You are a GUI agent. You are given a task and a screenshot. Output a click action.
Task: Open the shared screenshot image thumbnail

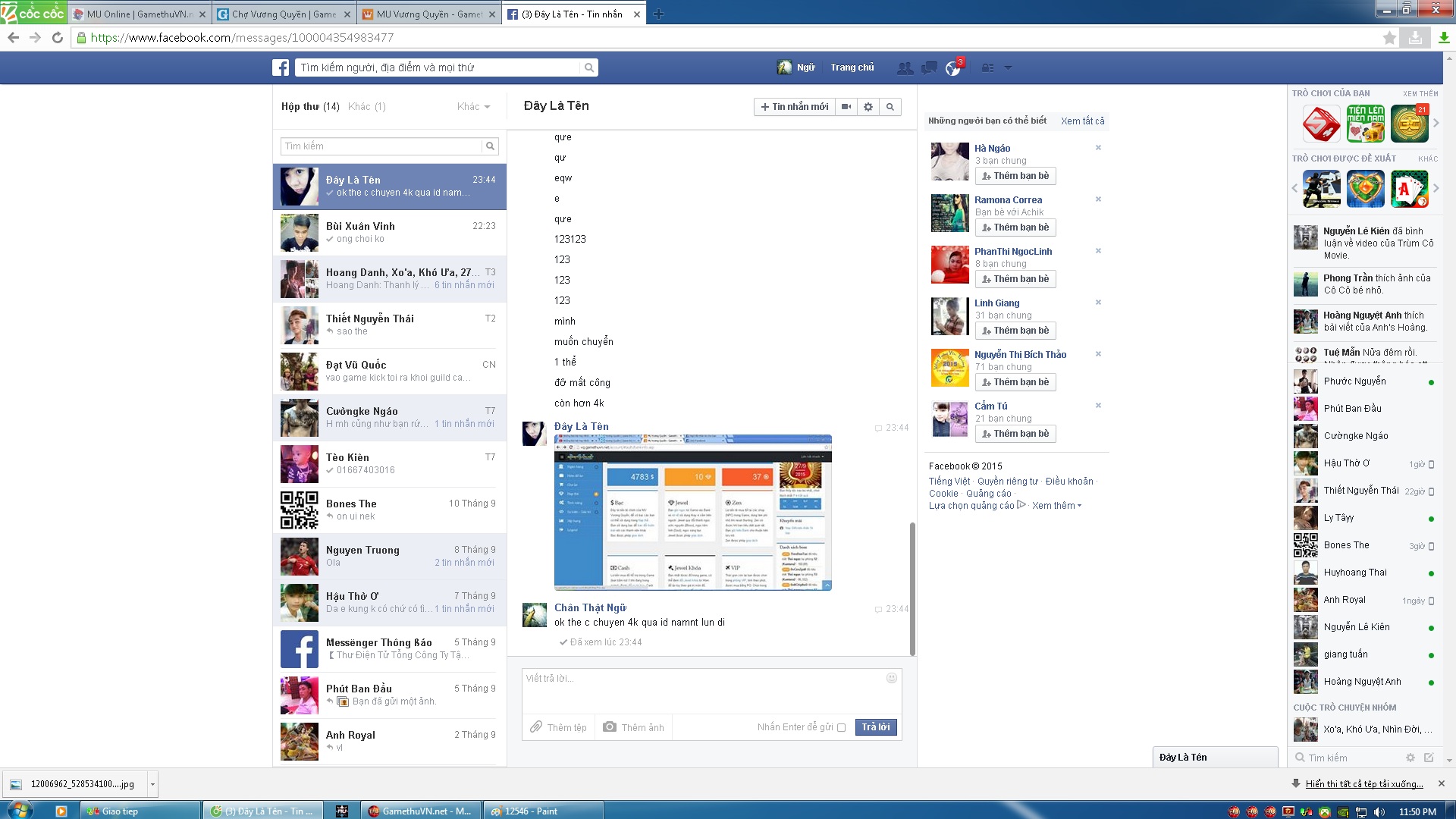point(692,513)
